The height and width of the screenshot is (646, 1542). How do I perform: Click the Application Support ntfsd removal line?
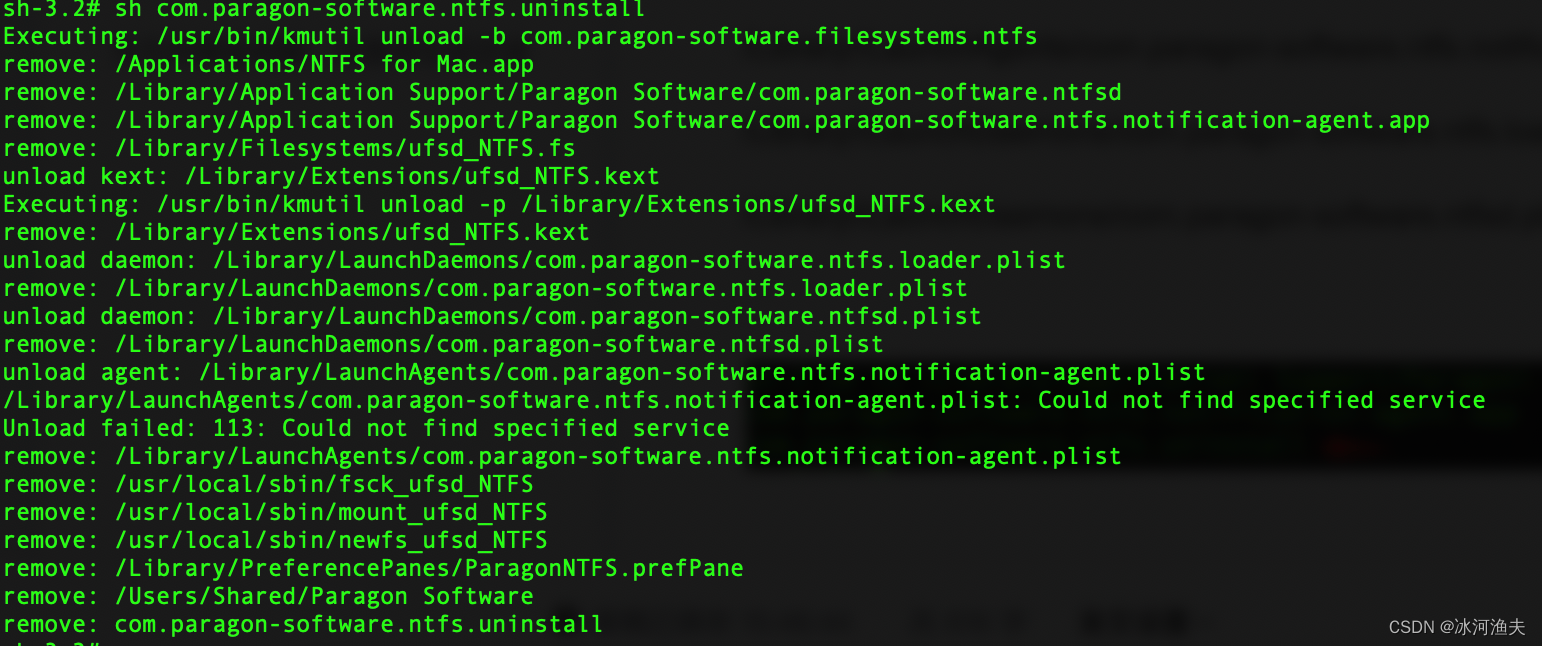(x=561, y=93)
